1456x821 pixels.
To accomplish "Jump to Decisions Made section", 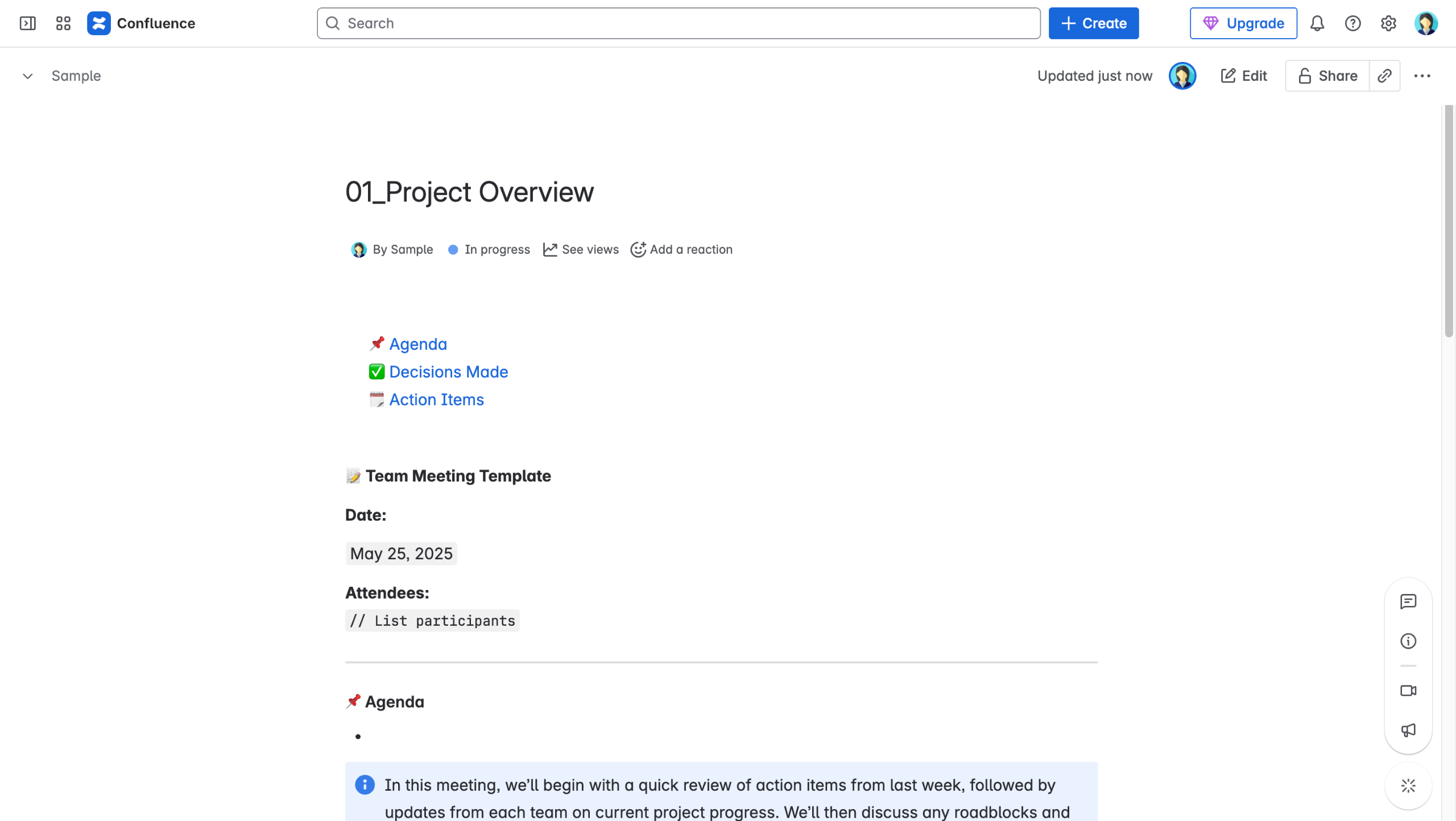I will (x=448, y=372).
